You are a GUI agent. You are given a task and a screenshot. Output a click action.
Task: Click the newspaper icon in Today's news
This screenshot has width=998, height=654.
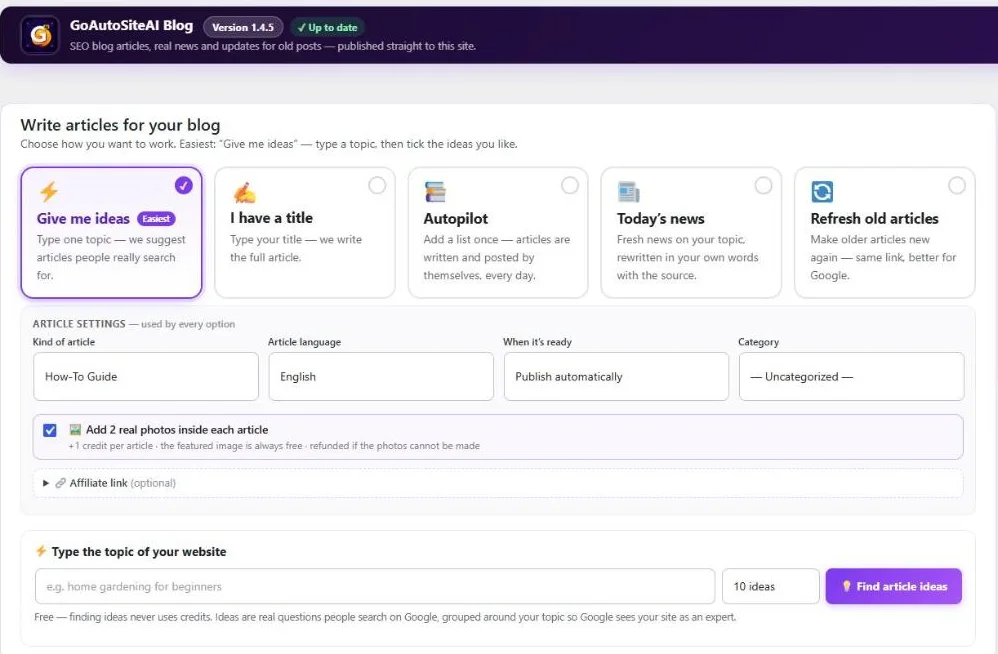click(628, 191)
